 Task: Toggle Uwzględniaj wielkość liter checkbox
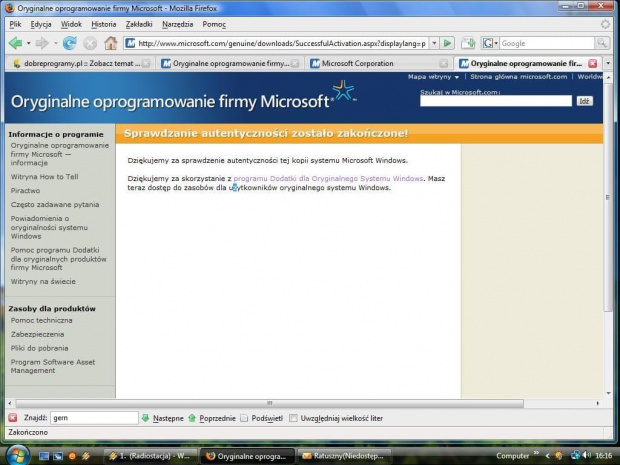point(294,418)
